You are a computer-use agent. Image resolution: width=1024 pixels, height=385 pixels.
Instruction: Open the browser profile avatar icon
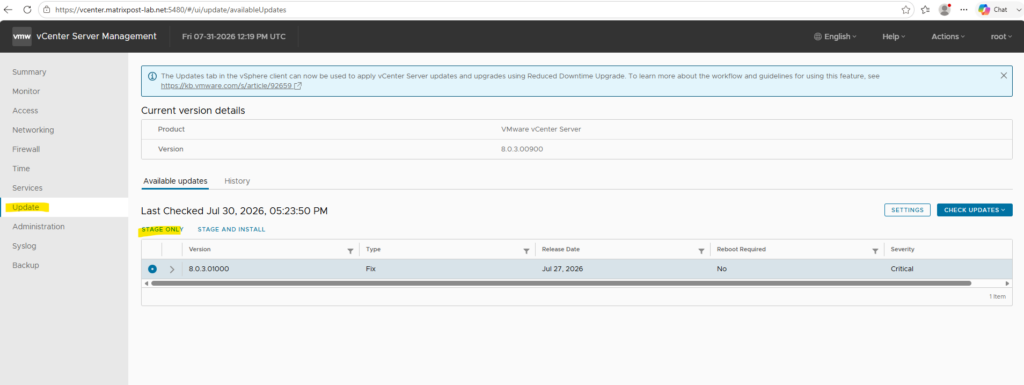coord(944,10)
